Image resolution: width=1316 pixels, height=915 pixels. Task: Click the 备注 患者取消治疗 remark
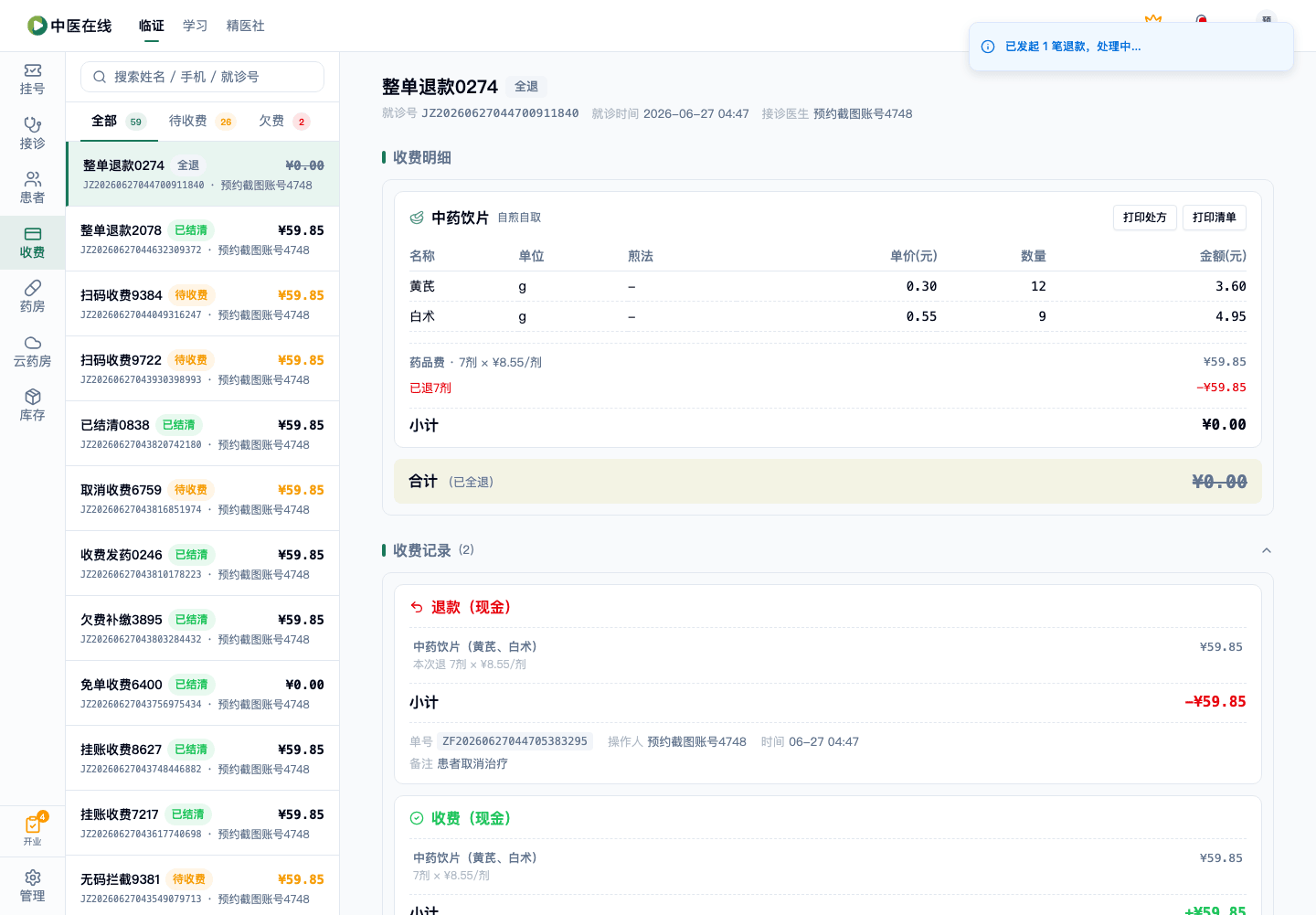tap(459, 763)
